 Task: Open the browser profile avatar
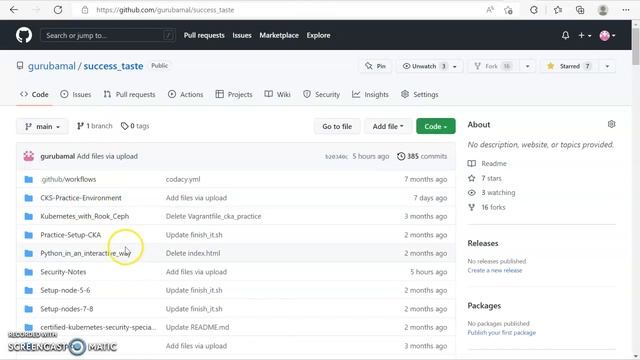tap(603, 10)
